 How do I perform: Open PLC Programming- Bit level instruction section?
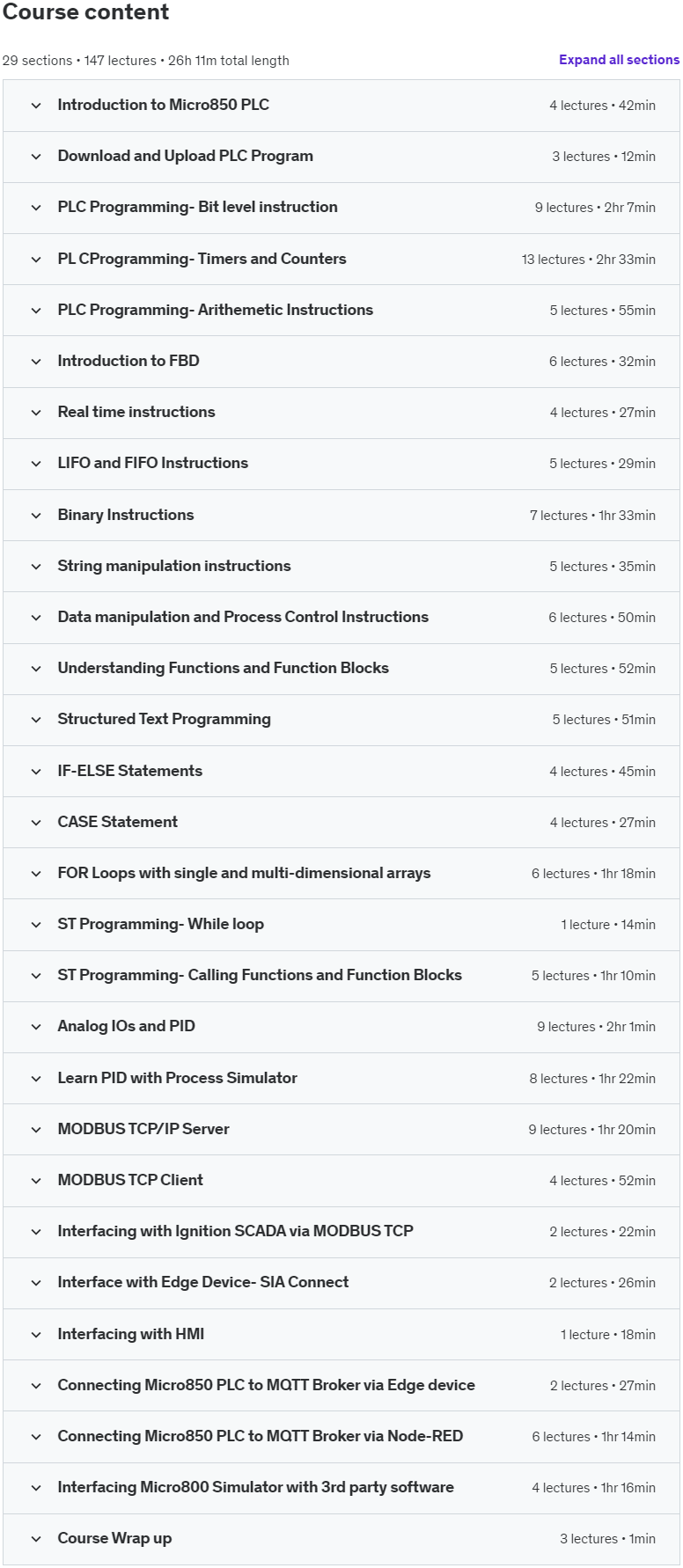(197, 207)
